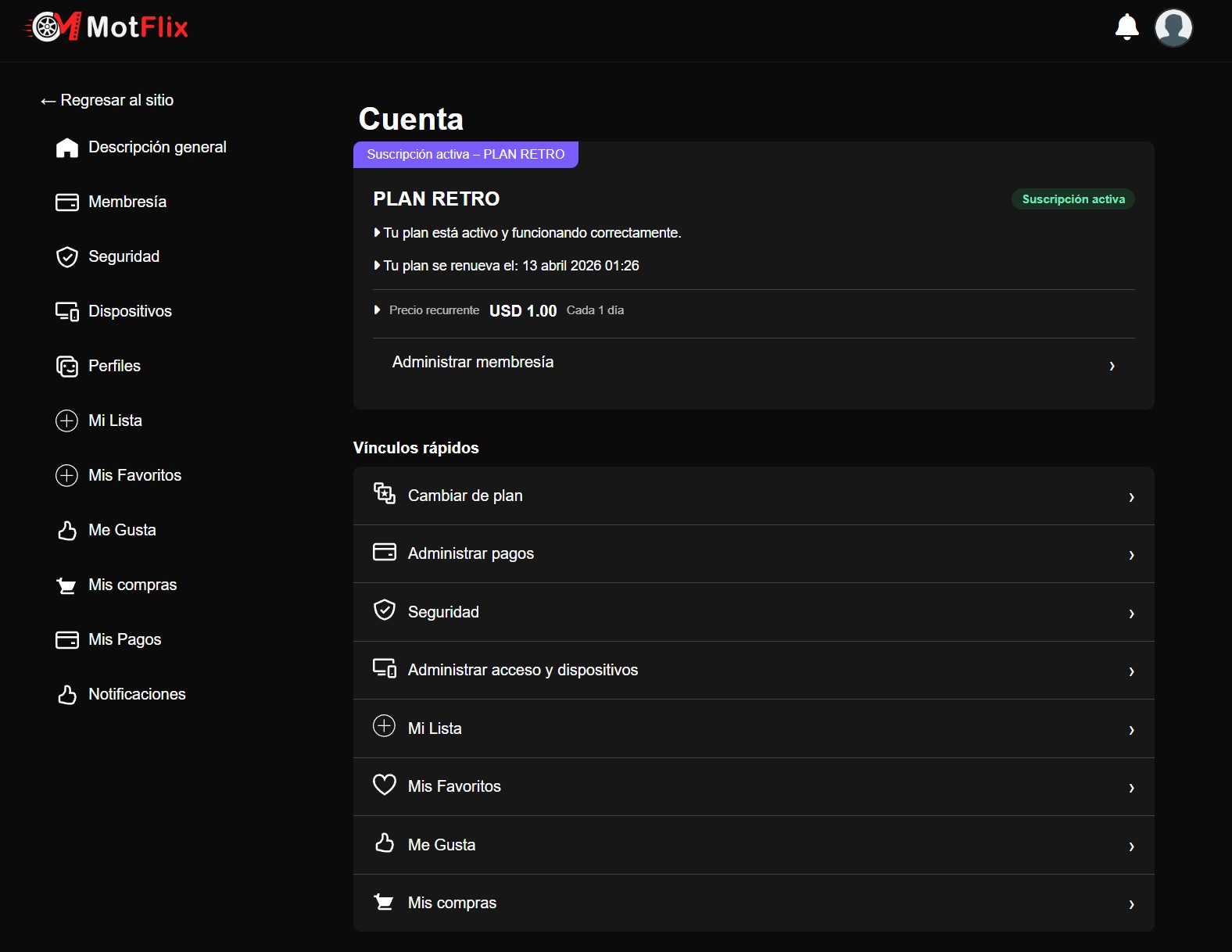This screenshot has width=1232, height=952.
Task: Click the green Suscripción activa badge
Action: 1073,199
